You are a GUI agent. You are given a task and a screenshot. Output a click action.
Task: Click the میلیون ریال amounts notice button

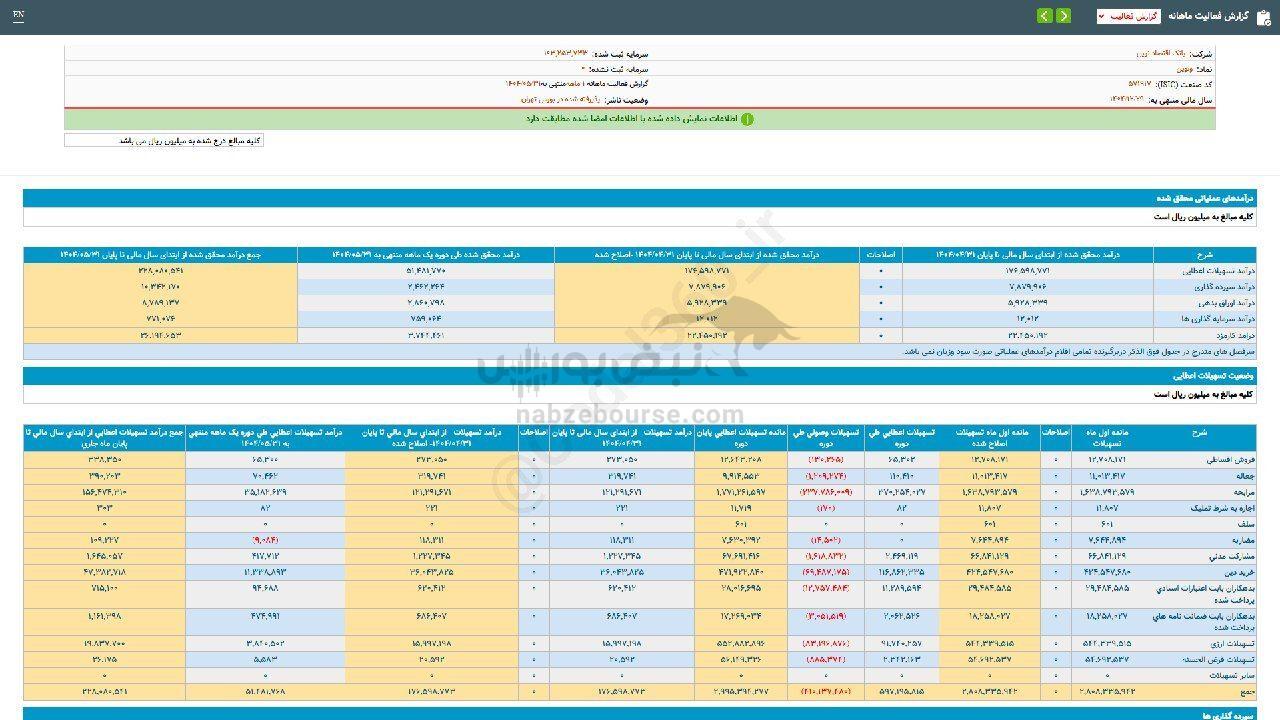point(165,140)
